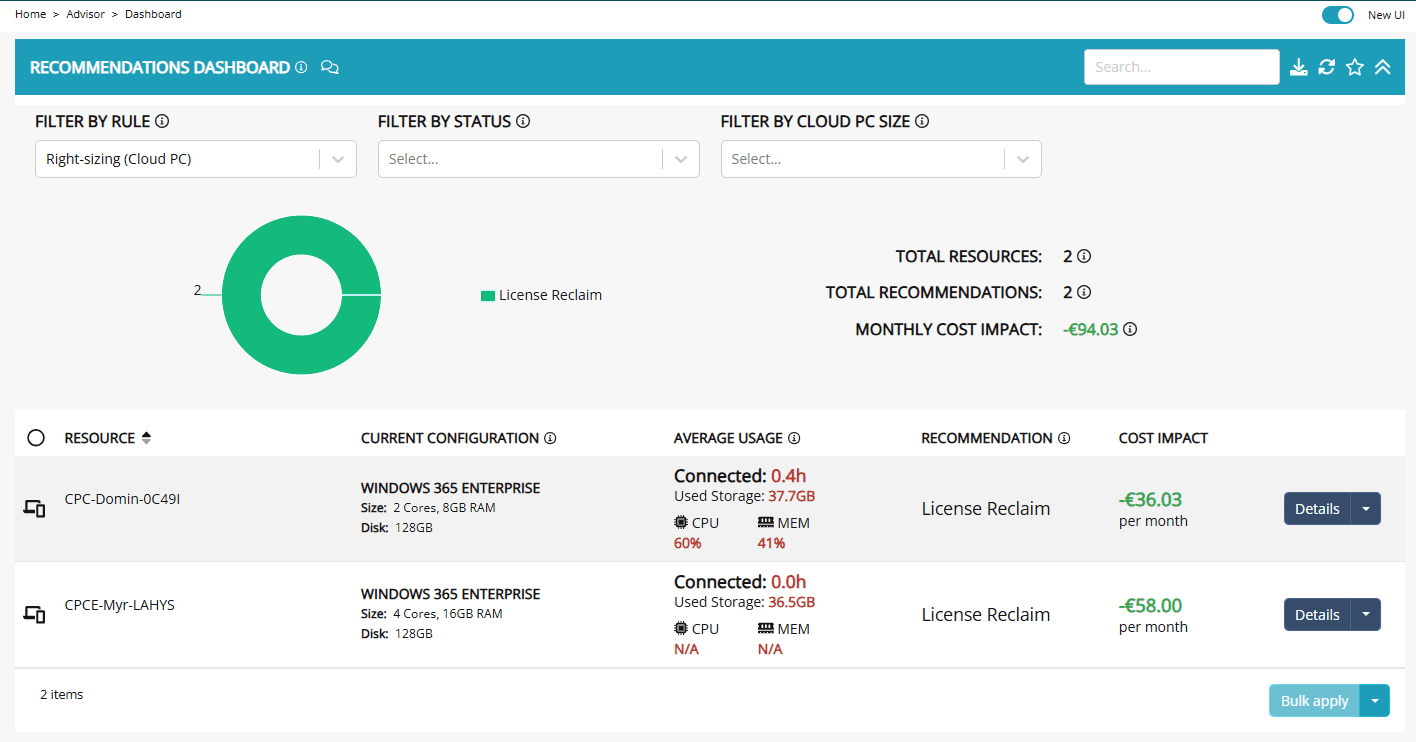Screen dimensions: 1416x742
Task: Click the refresh icon in header
Action: (x=1326, y=67)
